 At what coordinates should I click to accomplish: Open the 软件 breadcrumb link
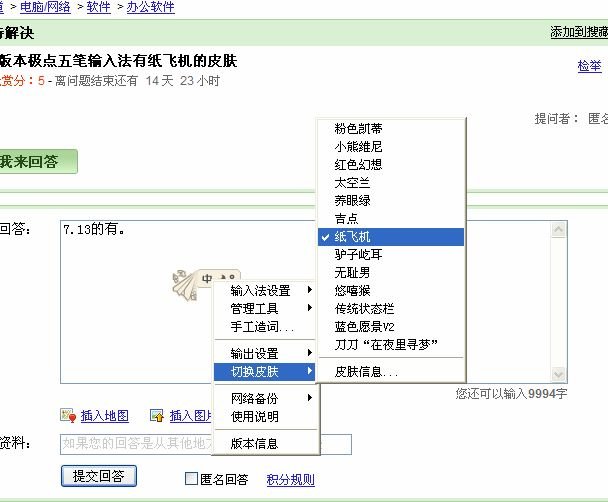tap(98, 7)
